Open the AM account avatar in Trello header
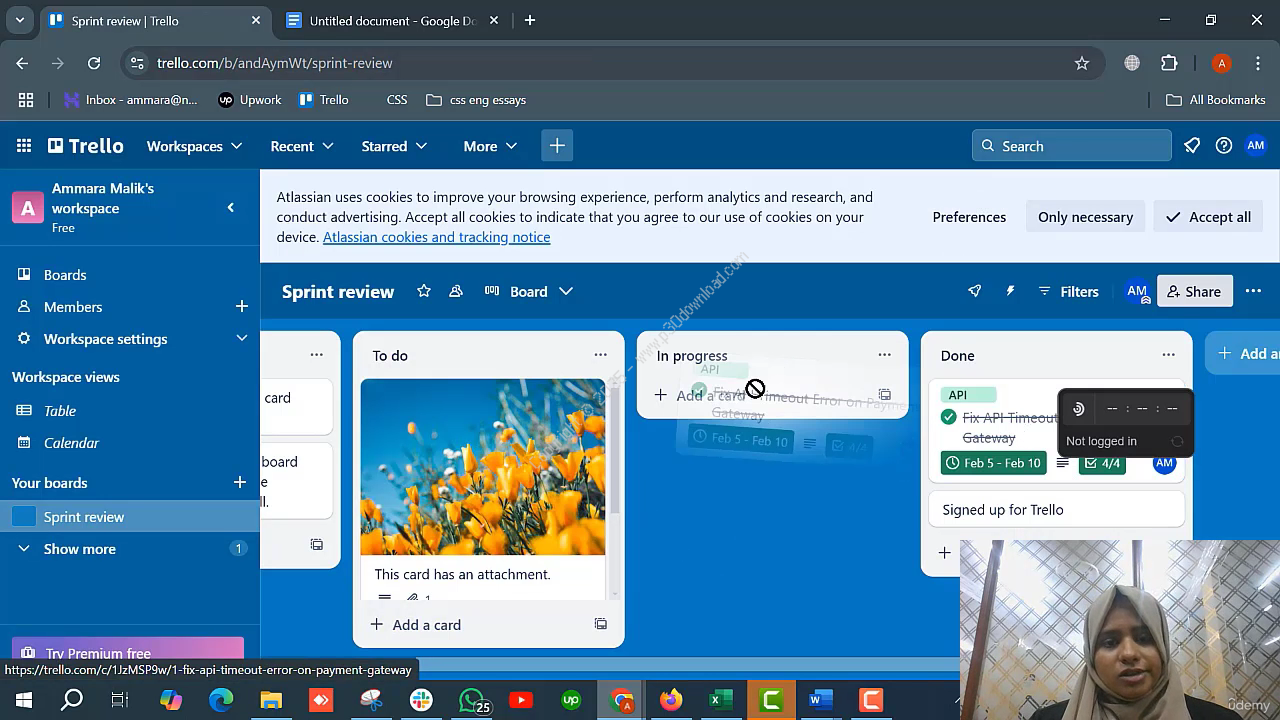This screenshot has height=720, width=1280. click(1256, 146)
